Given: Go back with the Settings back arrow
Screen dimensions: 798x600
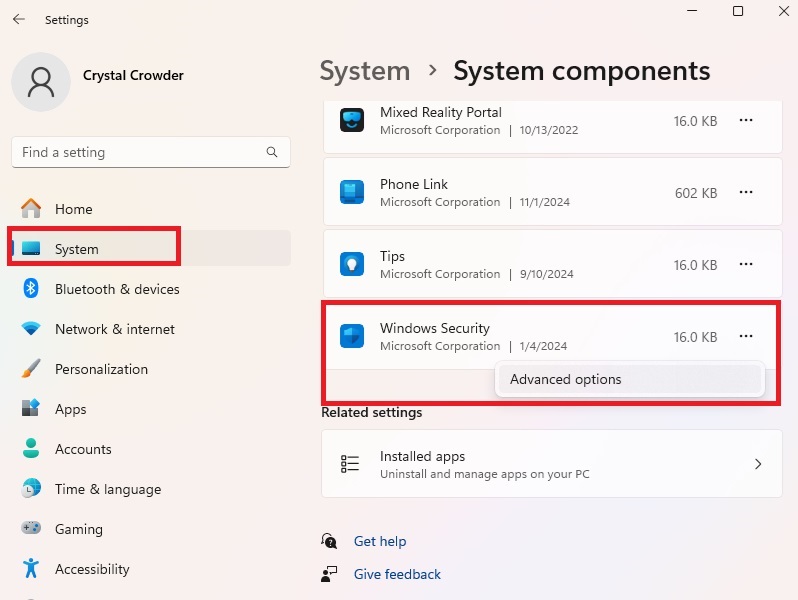Looking at the screenshot, I should point(19,19).
